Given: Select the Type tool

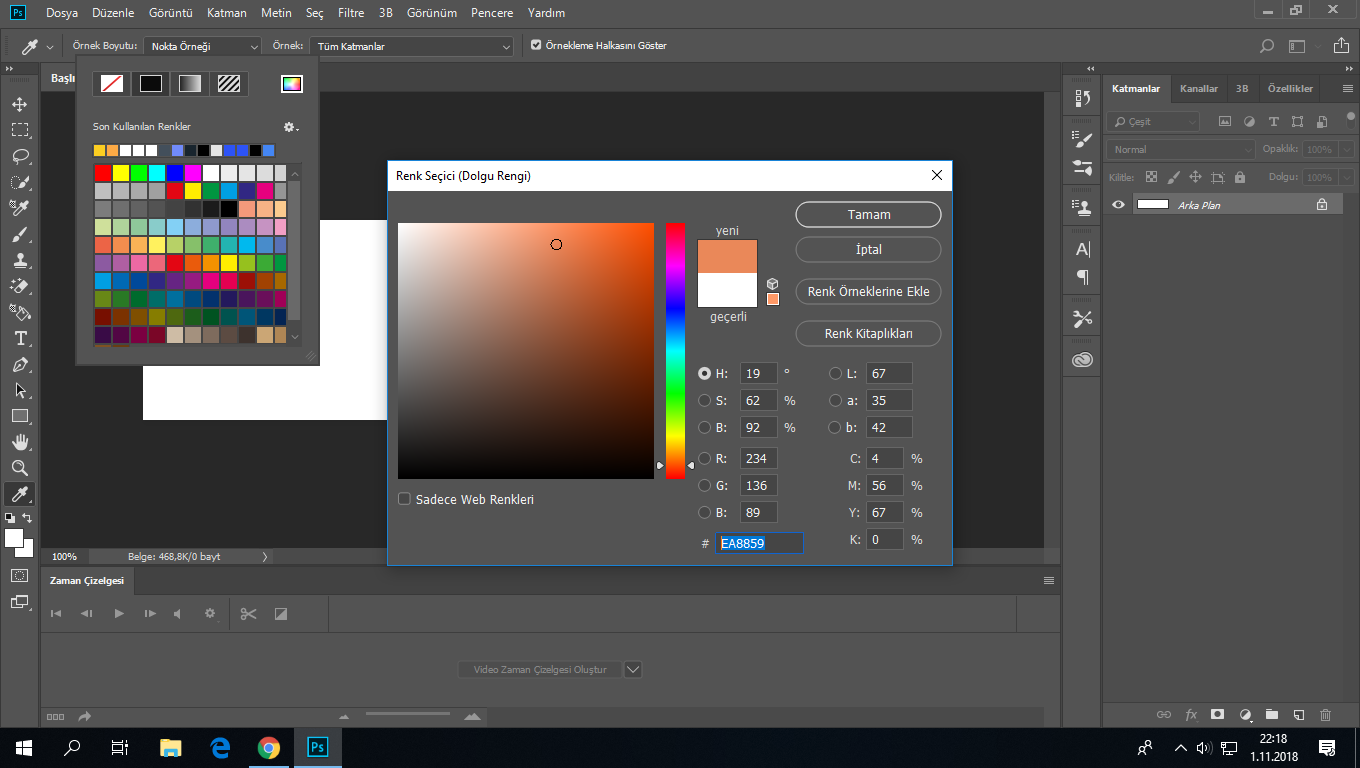Looking at the screenshot, I should coord(20,338).
